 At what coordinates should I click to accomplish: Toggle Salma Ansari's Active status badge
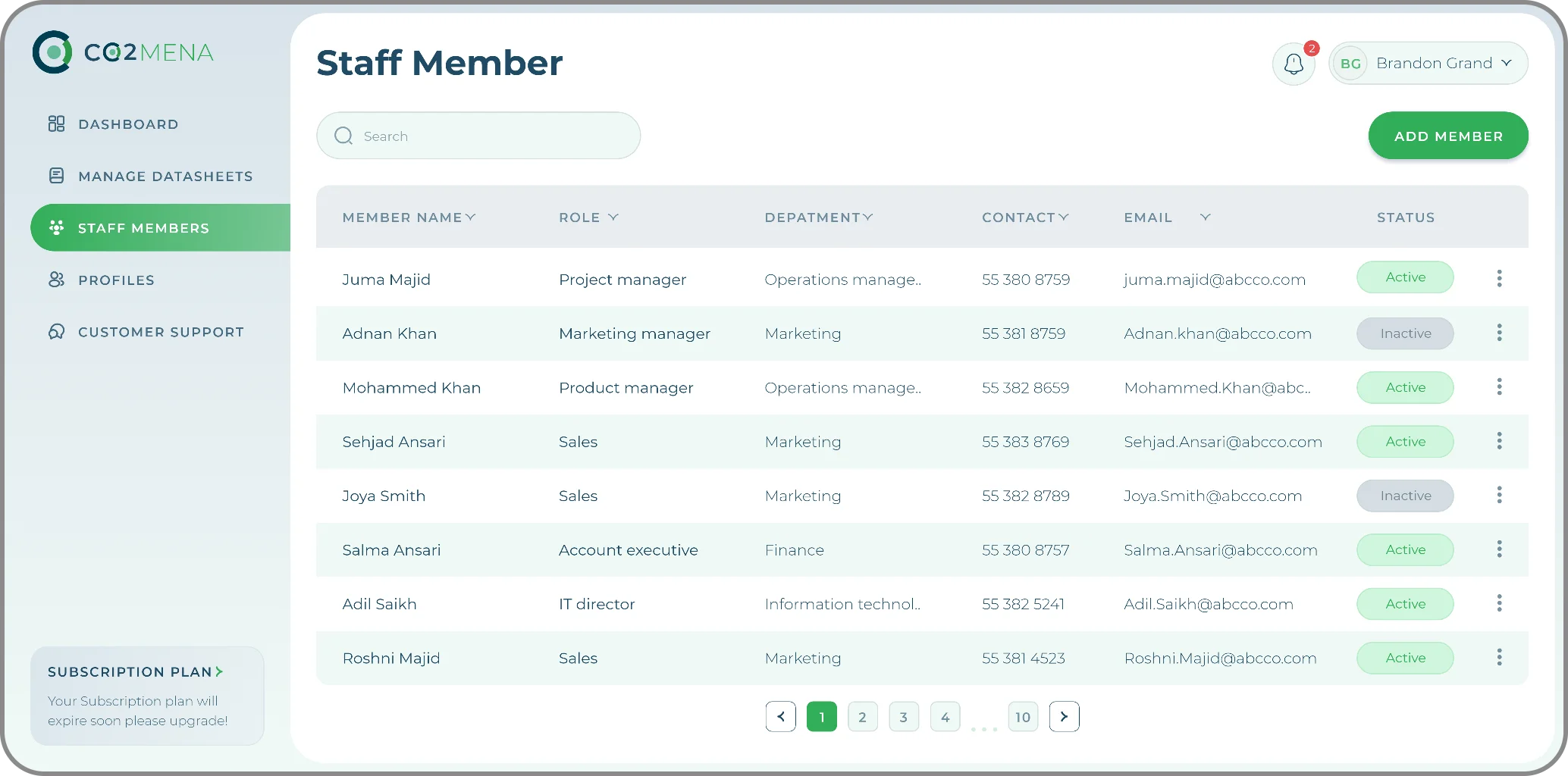[1404, 550]
